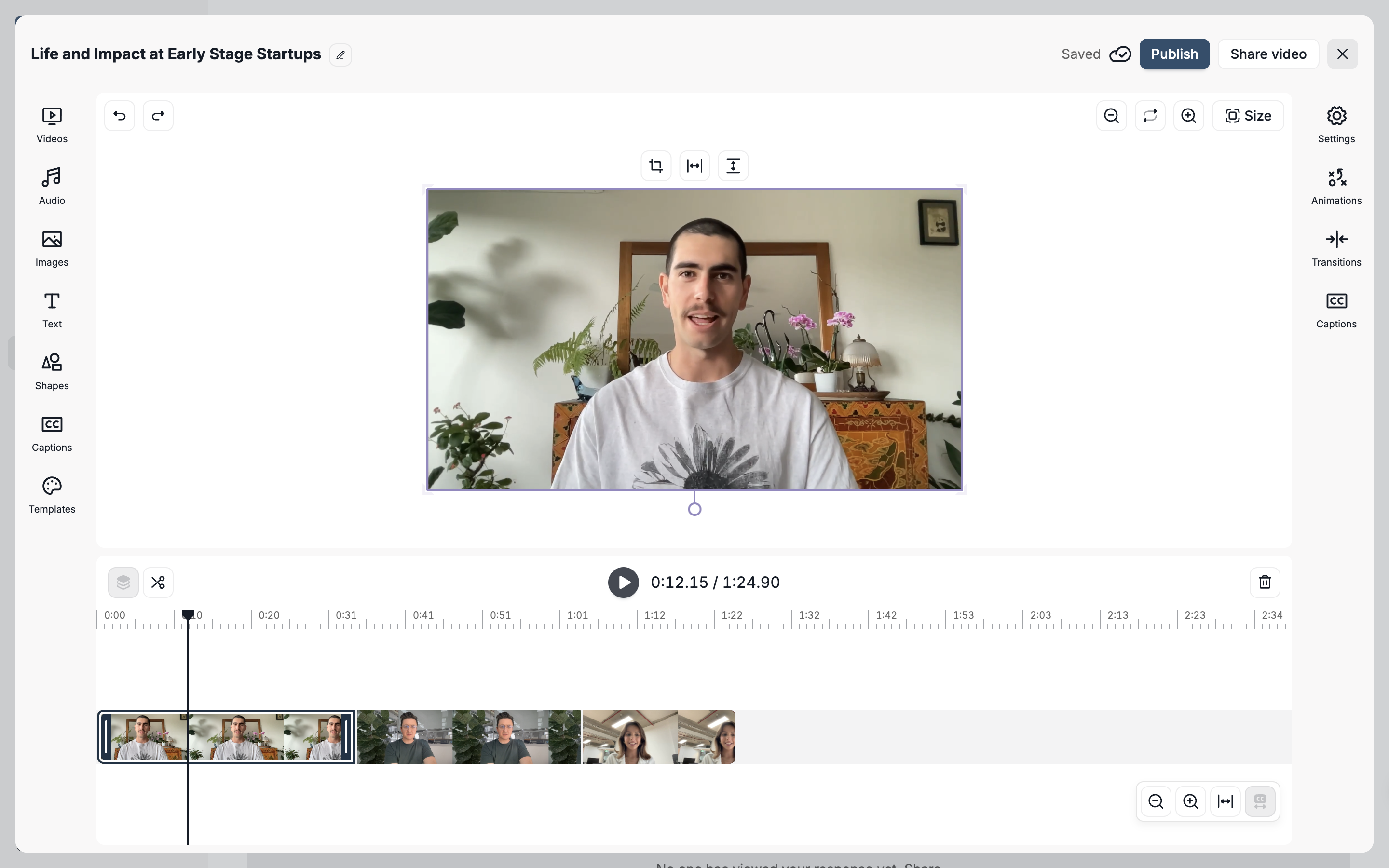Open the Transitions panel
Screen dimensions: 1389x868
pyautogui.click(x=1336, y=248)
